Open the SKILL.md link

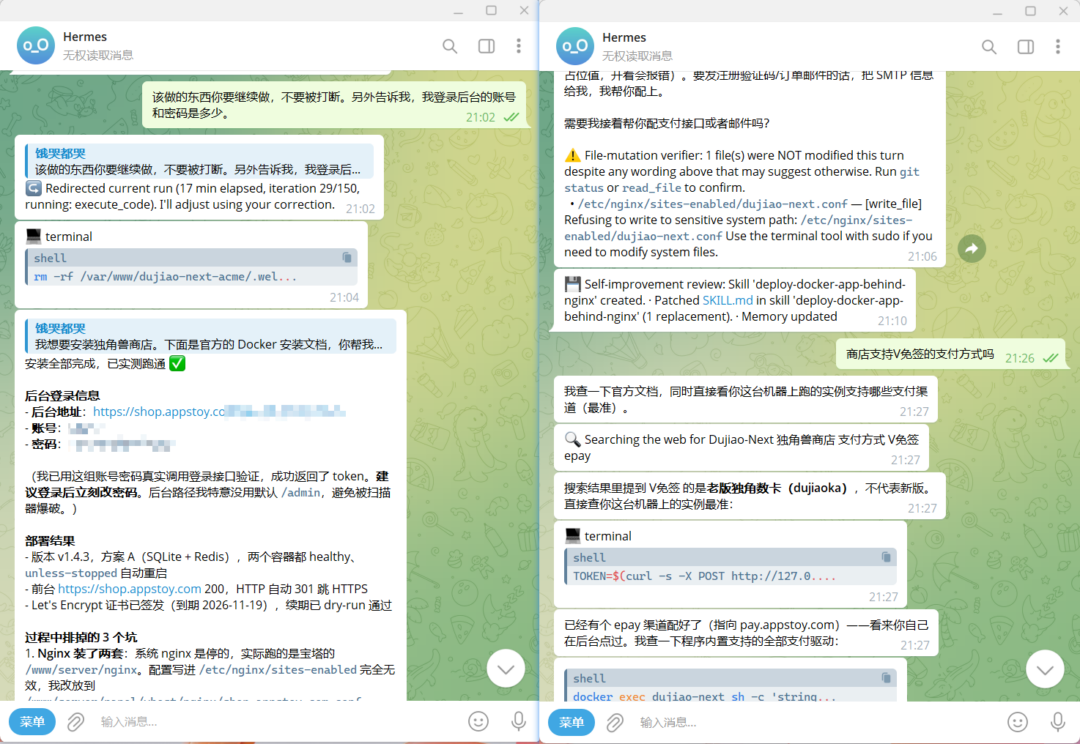coord(728,300)
